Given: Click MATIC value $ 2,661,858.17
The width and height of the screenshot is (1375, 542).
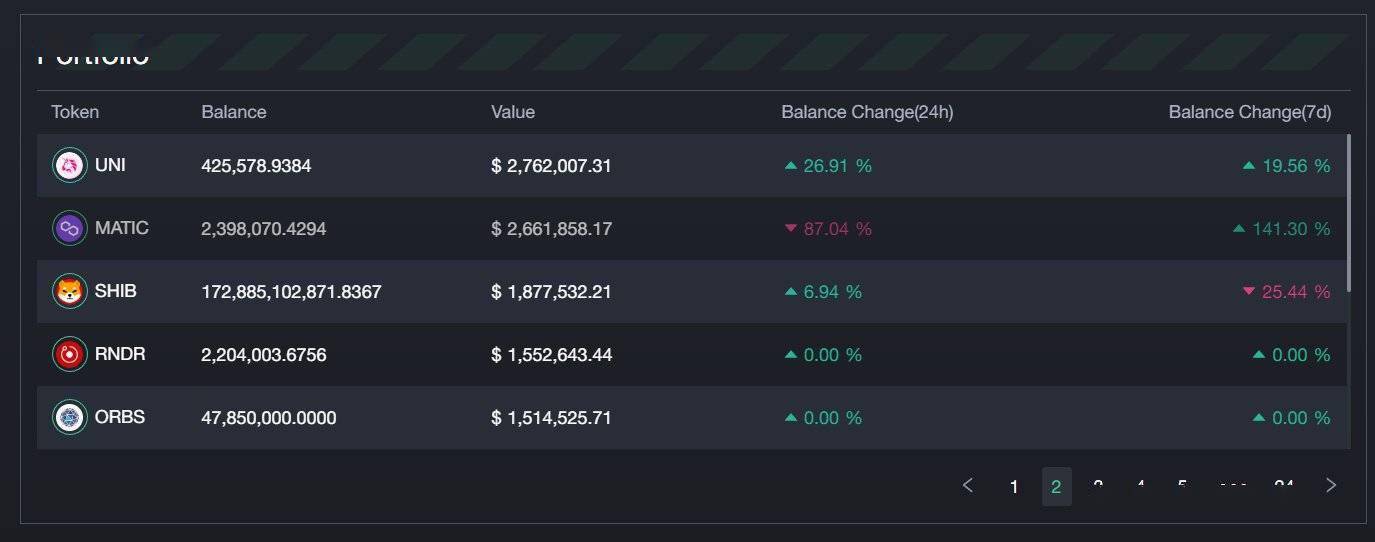Looking at the screenshot, I should coord(551,229).
